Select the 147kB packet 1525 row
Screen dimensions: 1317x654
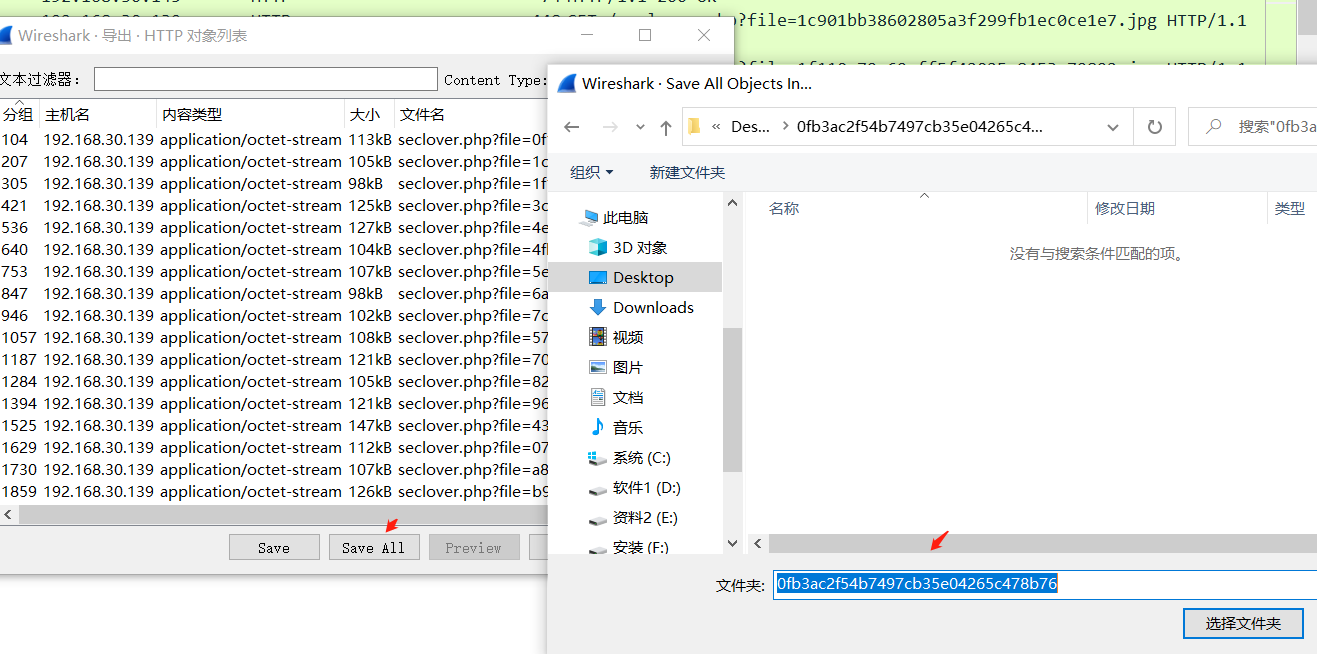(x=274, y=425)
